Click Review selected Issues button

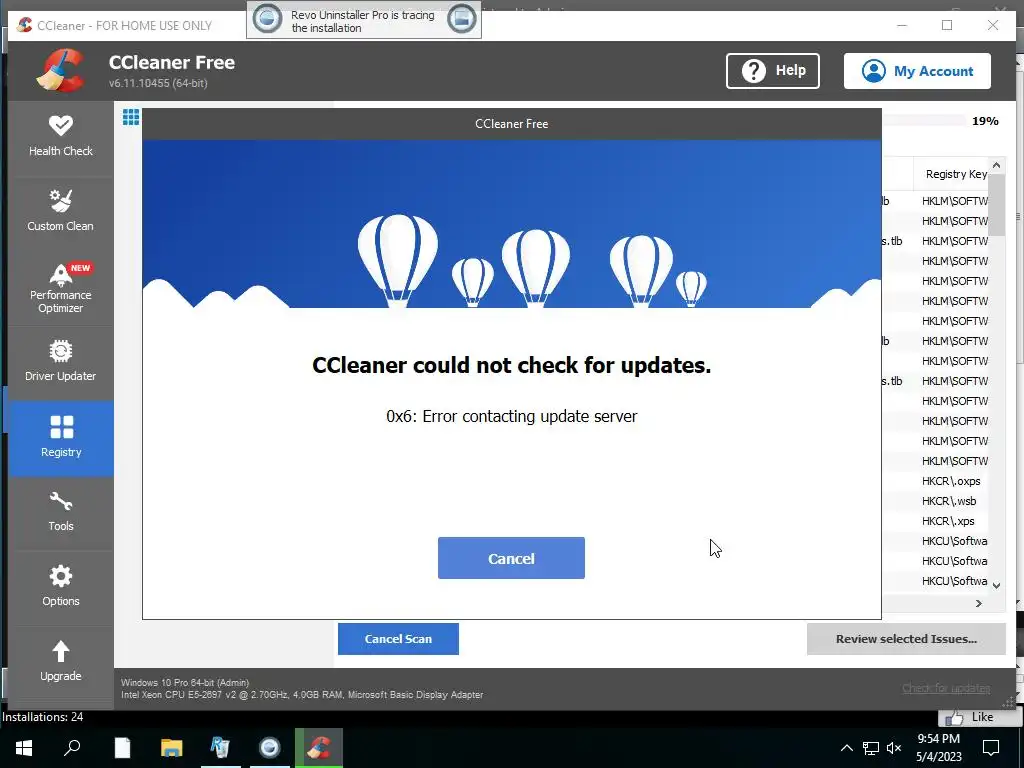click(x=906, y=639)
